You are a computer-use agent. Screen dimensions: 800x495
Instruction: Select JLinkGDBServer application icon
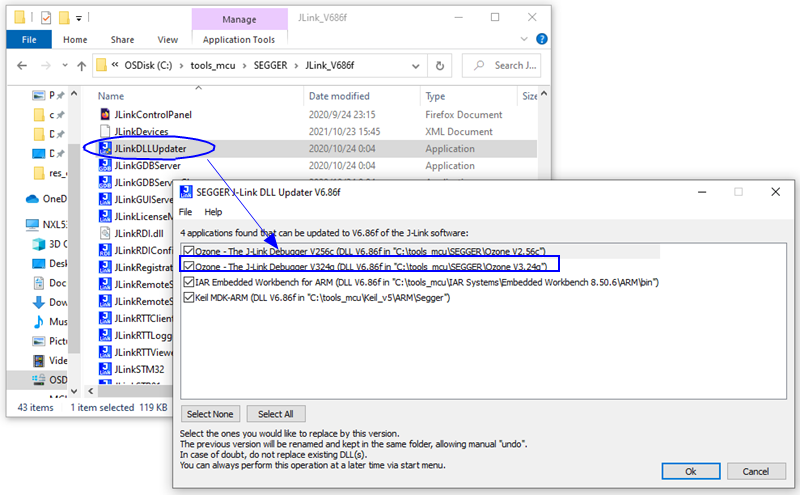point(105,165)
